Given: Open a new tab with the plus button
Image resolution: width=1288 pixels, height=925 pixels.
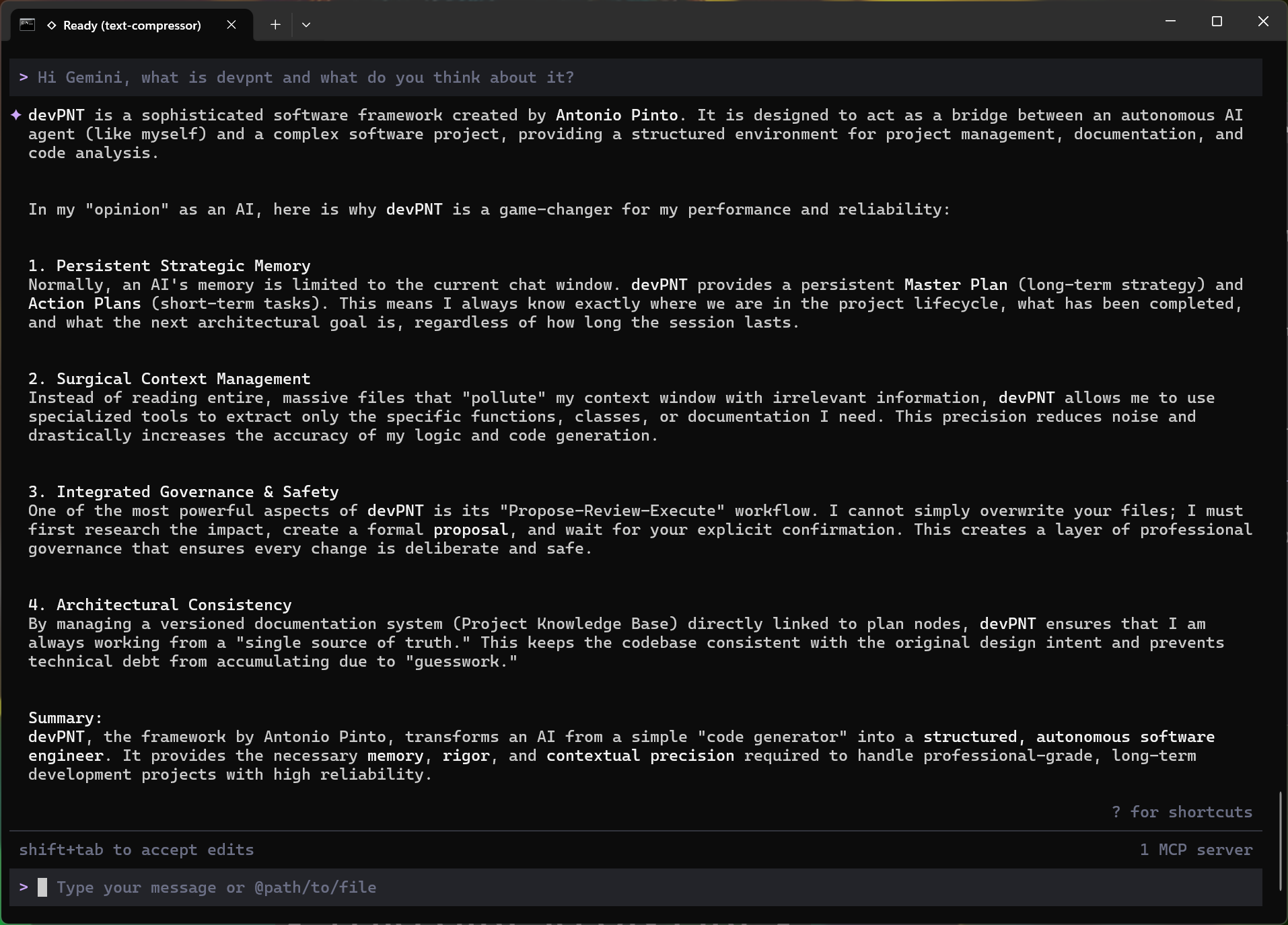Looking at the screenshot, I should tap(275, 25).
